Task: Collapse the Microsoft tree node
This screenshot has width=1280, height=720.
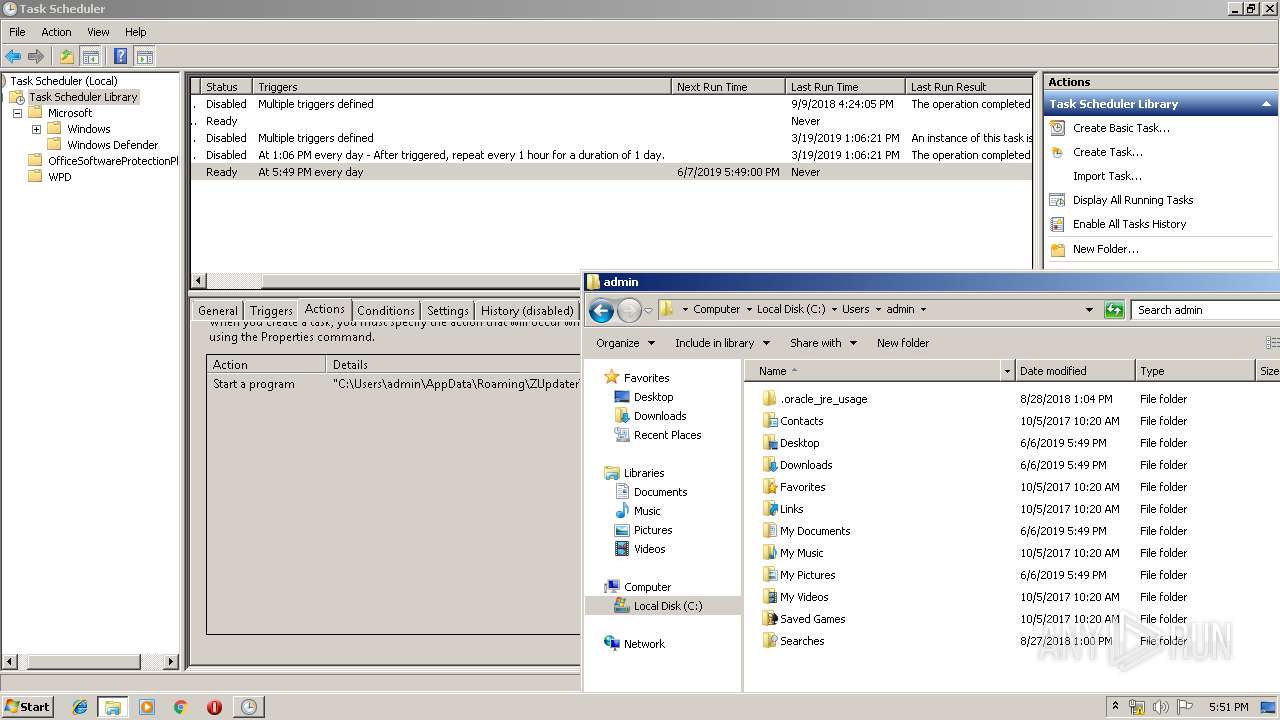Action: pyautogui.click(x=17, y=113)
